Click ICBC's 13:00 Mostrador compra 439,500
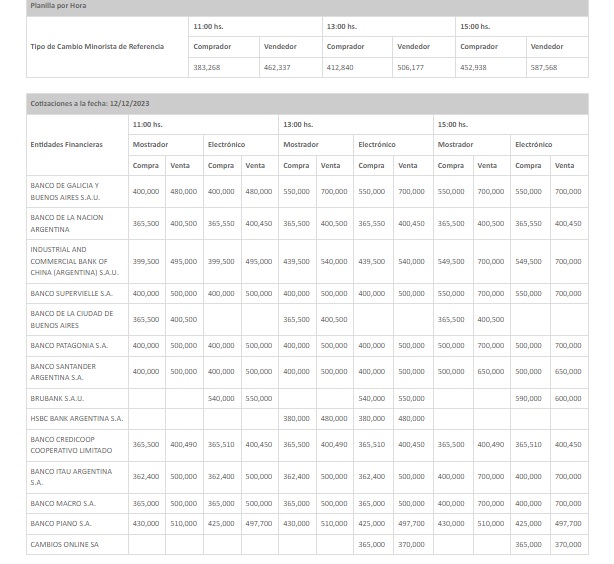 click(x=296, y=261)
